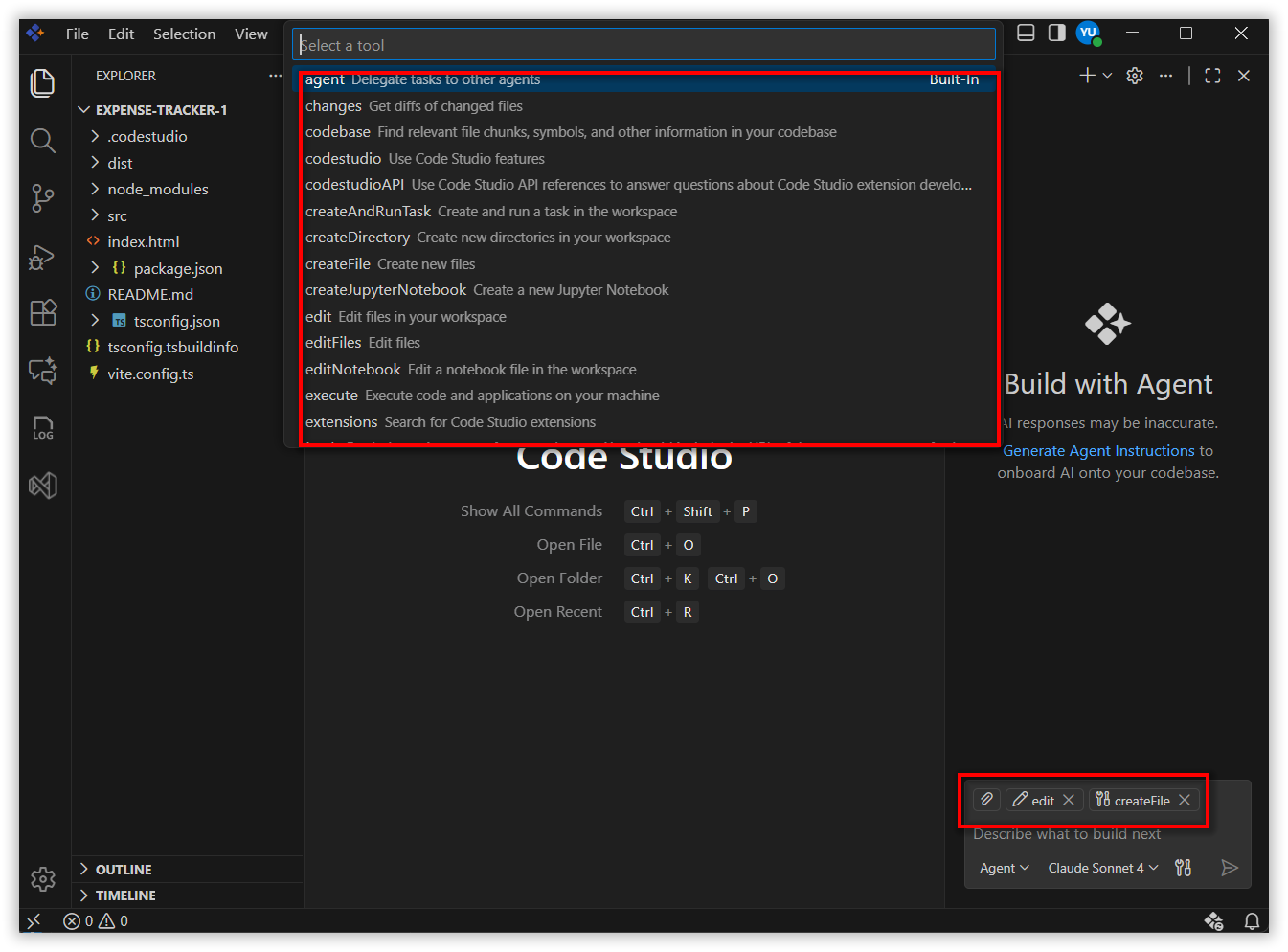This screenshot has width=1288, height=952.
Task: Open the Extensions view icon
Action: coord(42,313)
